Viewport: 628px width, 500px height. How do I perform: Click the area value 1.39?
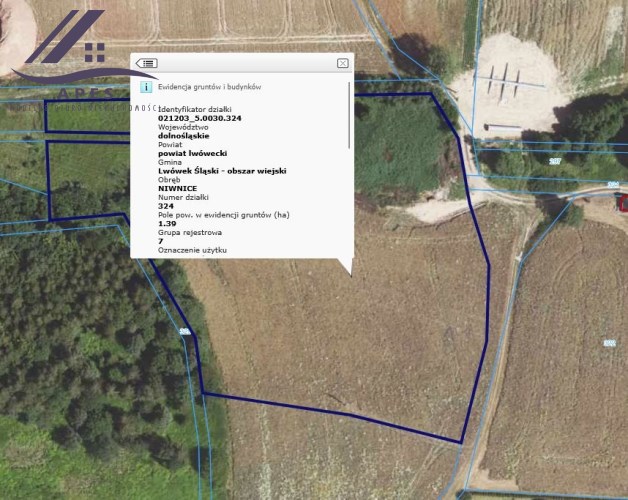tap(167, 223)
